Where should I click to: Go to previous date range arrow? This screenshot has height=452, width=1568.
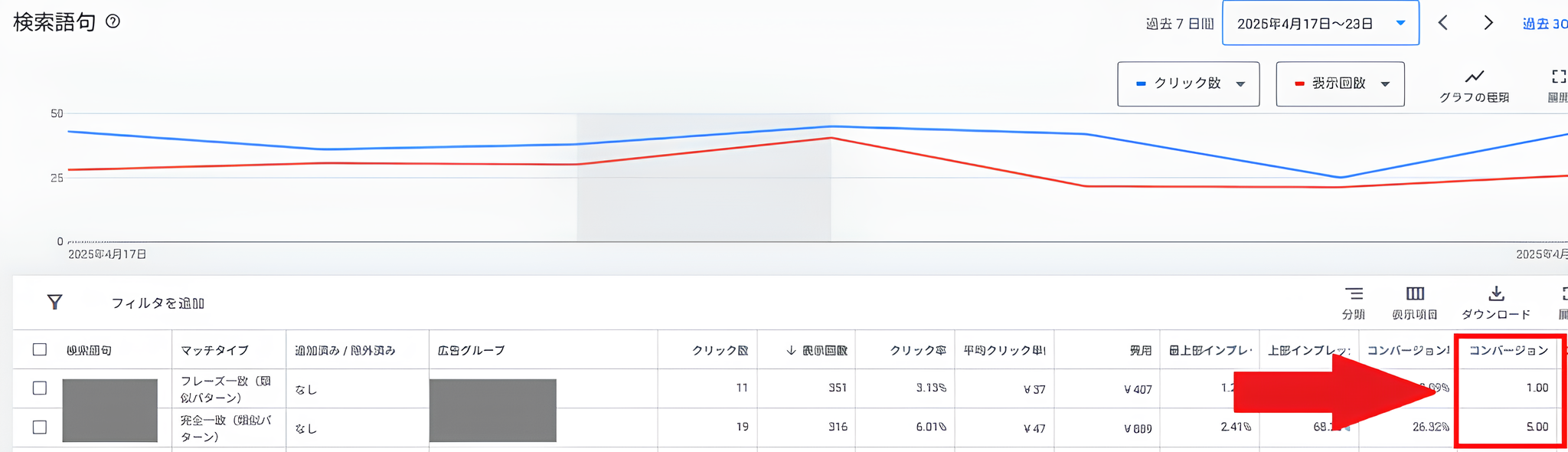(1443, 23)
